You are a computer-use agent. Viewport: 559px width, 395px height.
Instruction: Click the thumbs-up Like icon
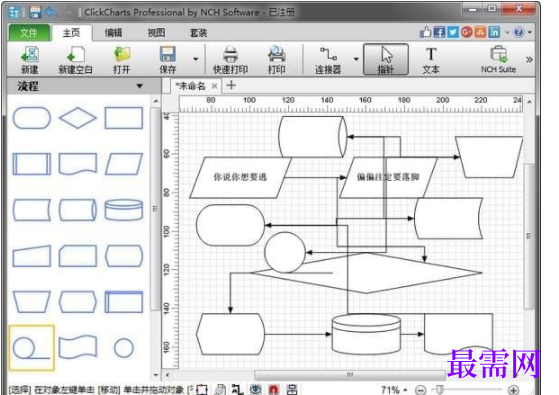click(425, 32)
